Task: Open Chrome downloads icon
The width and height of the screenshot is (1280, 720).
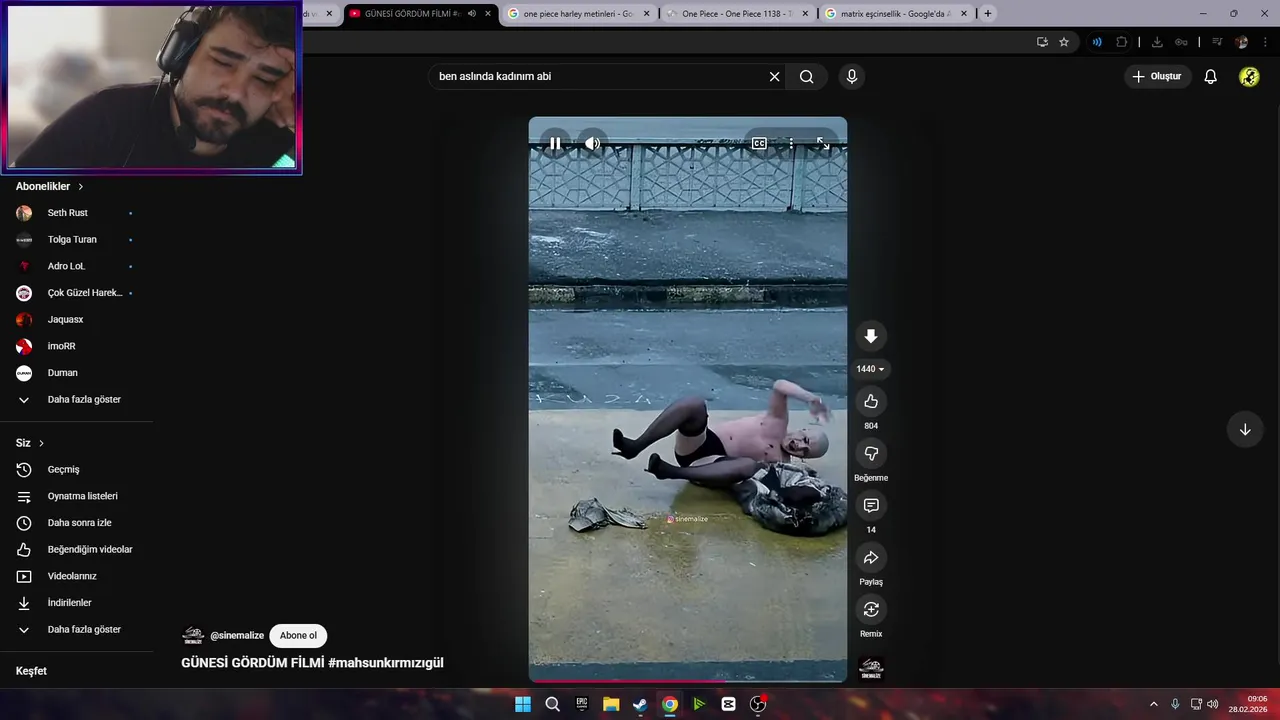Action: [1157, 42]
